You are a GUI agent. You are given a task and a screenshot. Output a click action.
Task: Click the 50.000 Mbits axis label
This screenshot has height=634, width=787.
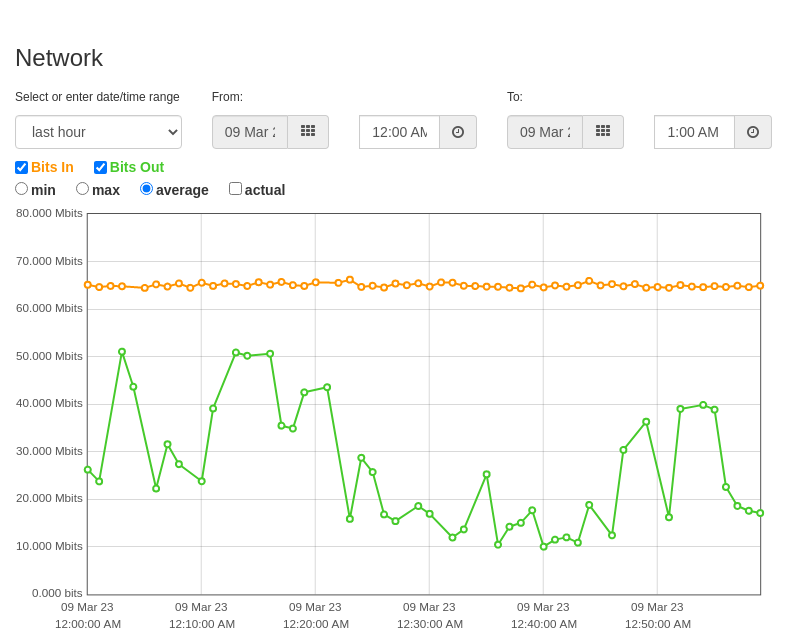(x=49, y=356)
